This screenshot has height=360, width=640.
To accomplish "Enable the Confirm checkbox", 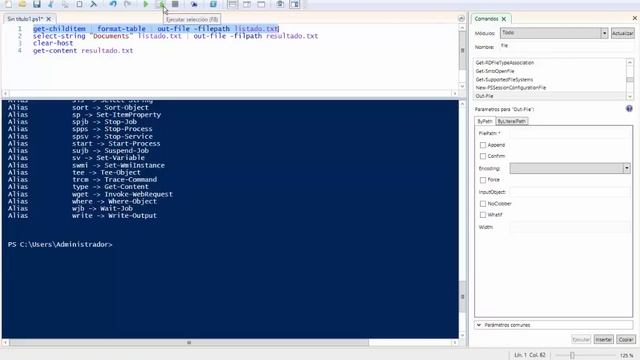I will pyautogui.click(x=483, y=156).
